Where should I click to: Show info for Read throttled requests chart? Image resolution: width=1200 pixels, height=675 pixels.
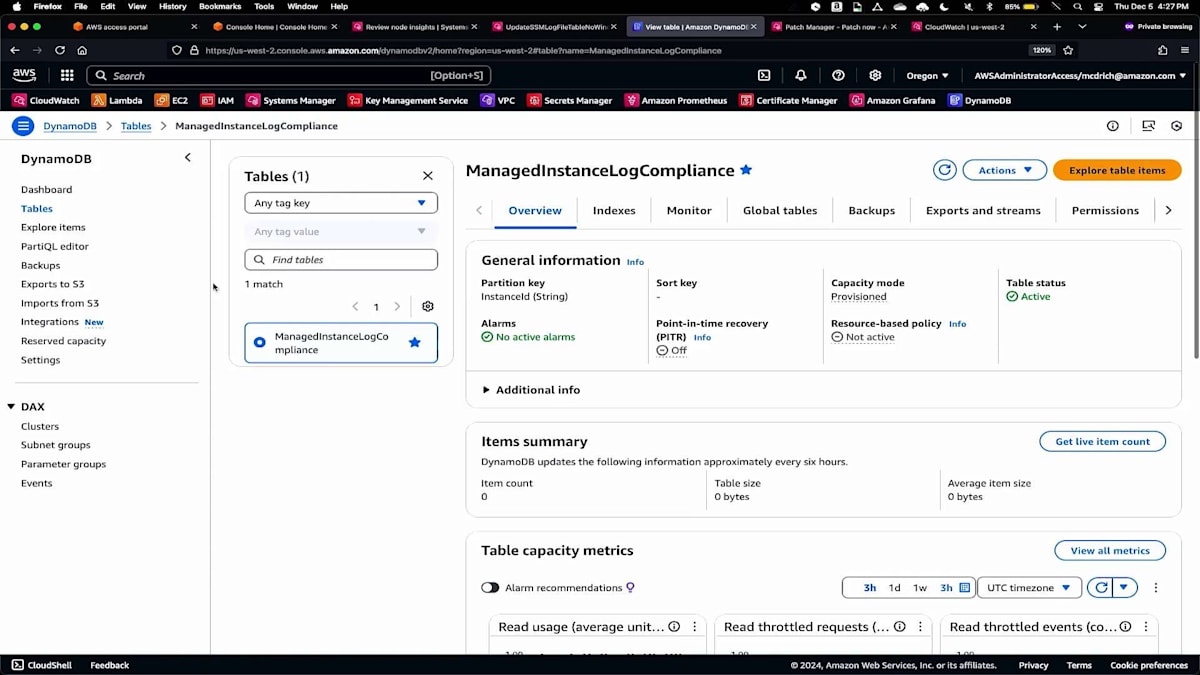[x=899, y=627]
